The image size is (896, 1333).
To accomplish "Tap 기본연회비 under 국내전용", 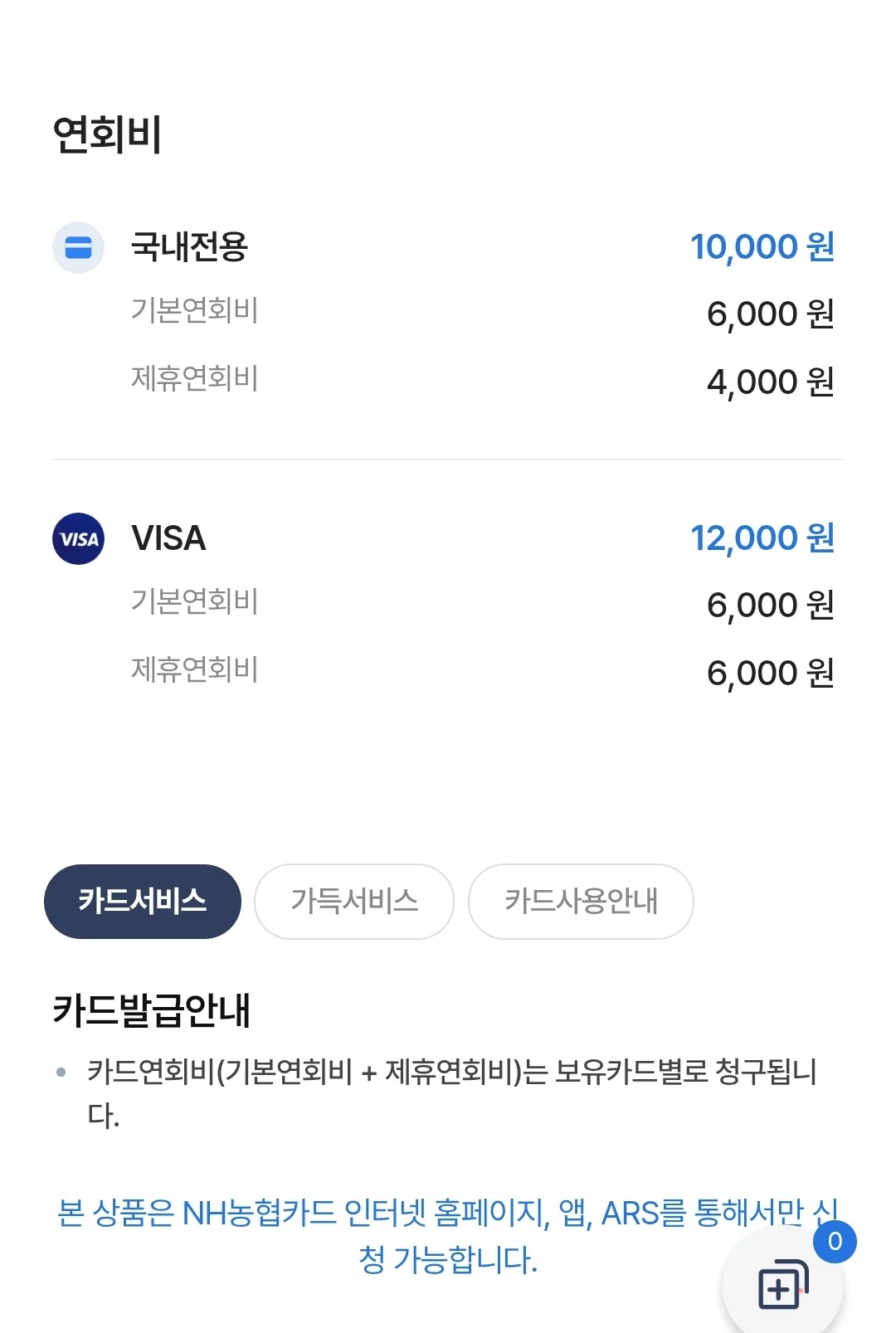I will click(x=195, y=310).
